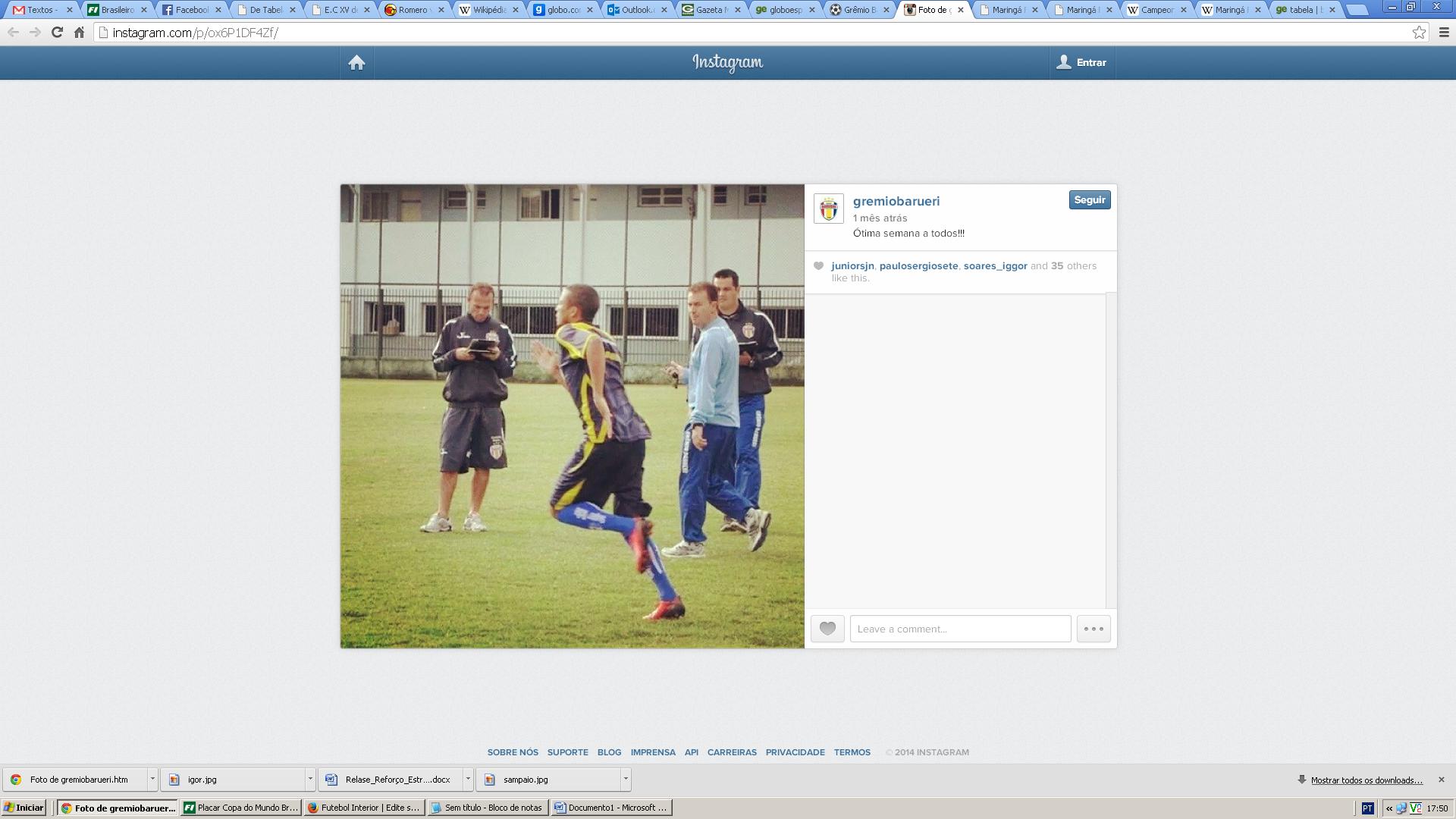The image size is (1456, 819).
Task: Expand dropdown arrow next to igor.jpg download
Action: [310, 779]
